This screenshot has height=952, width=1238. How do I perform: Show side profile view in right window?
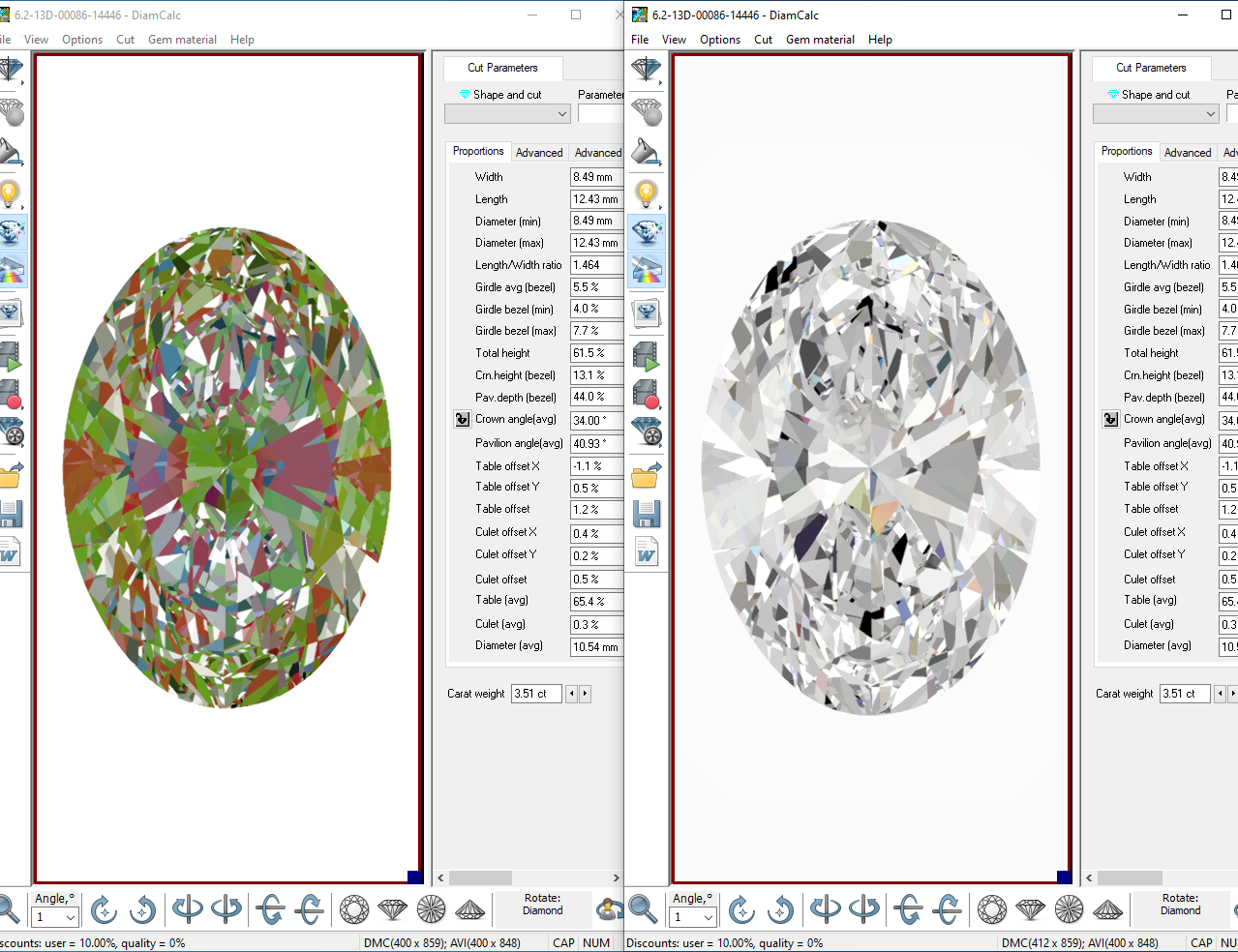pos(1031,909)
